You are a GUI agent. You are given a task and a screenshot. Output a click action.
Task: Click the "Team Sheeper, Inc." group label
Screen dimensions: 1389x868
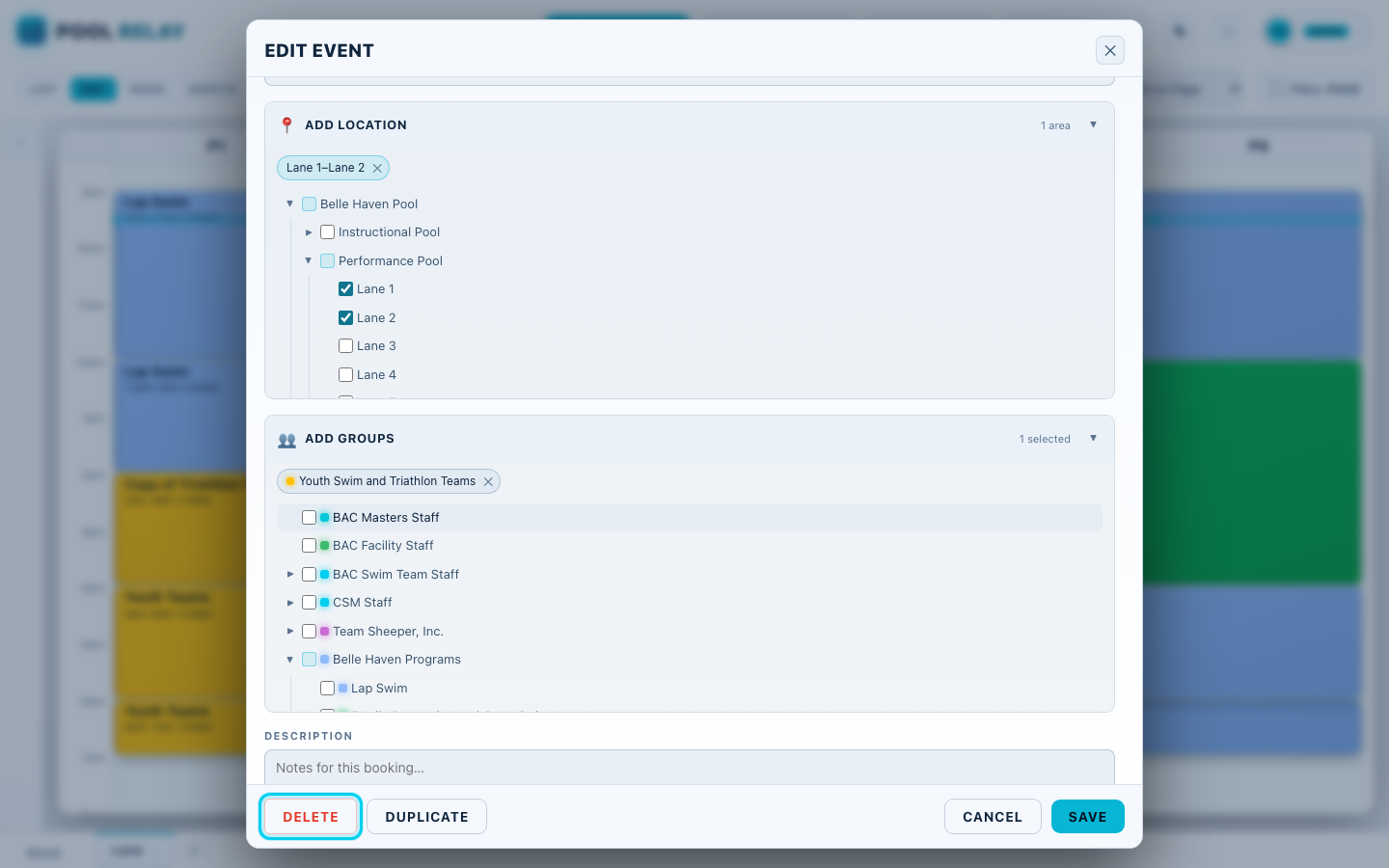[388, 632]
